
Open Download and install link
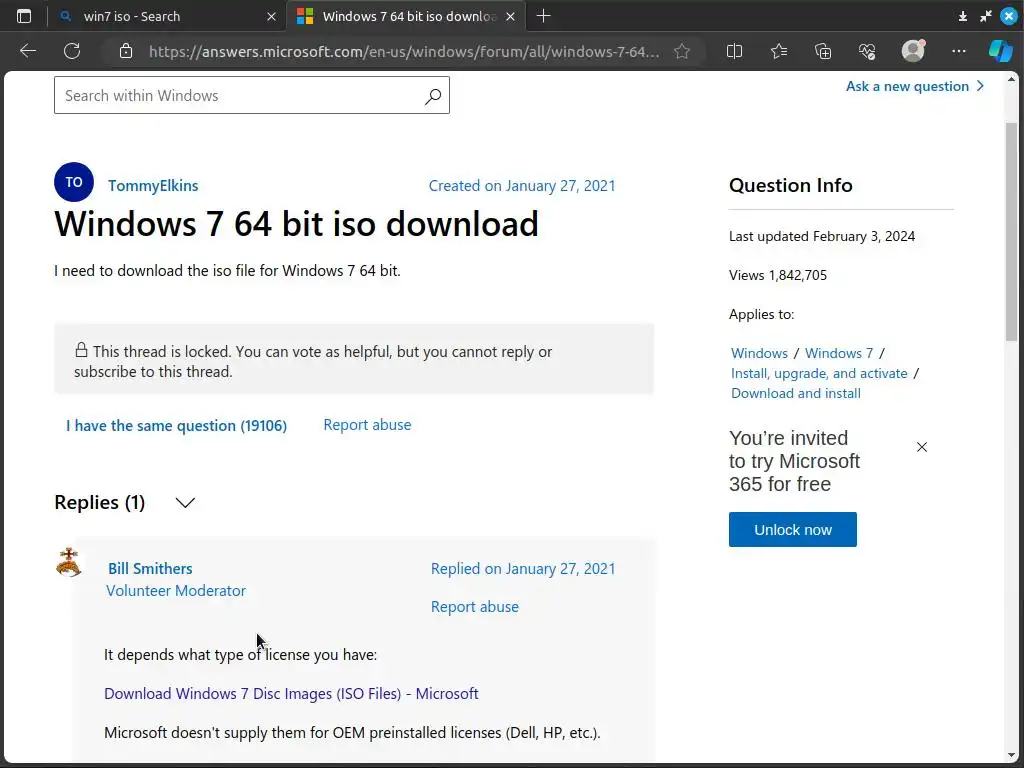click(x=795, y=393)
